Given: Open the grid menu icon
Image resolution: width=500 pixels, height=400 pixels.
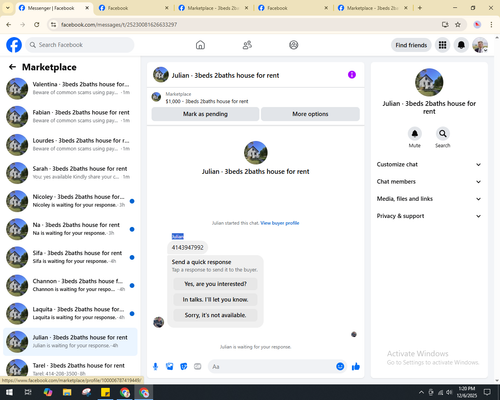Looking at the screenshot, I should point(442,45).
